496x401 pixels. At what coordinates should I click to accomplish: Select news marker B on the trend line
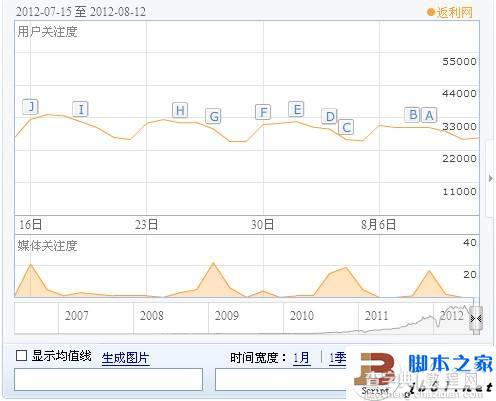[413, 115]
